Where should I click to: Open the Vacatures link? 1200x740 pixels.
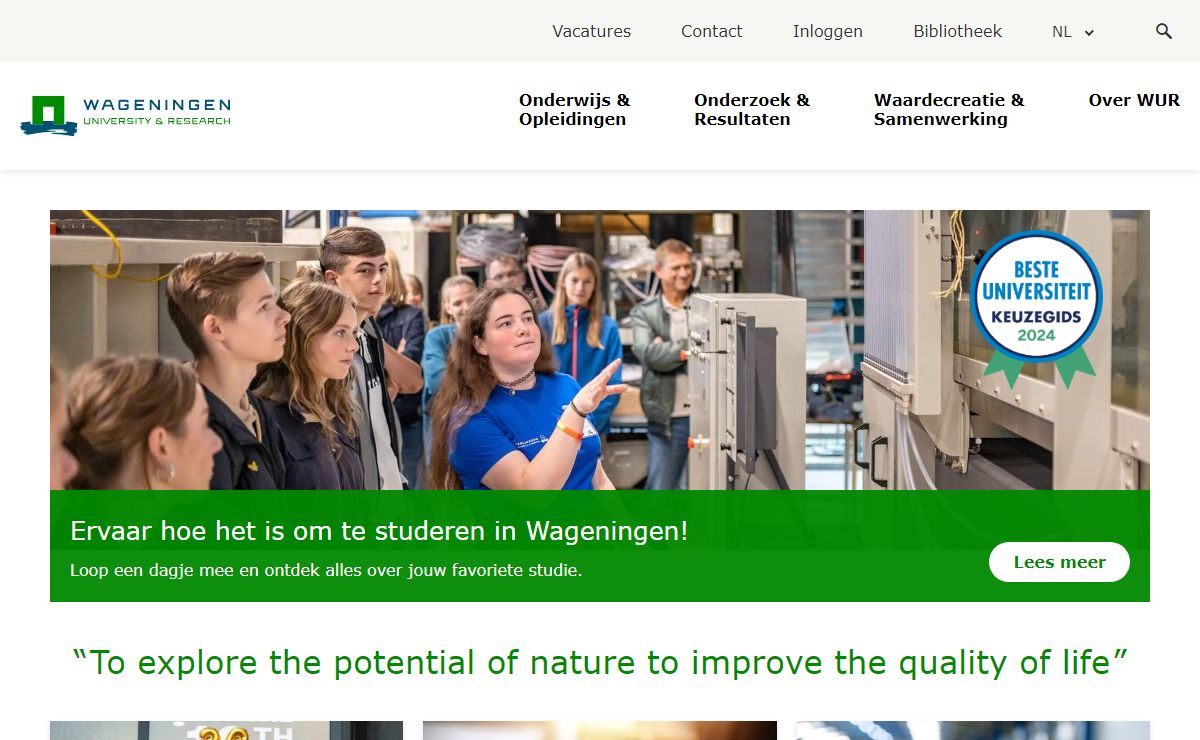pyautogui.click(x=591, y=31)
